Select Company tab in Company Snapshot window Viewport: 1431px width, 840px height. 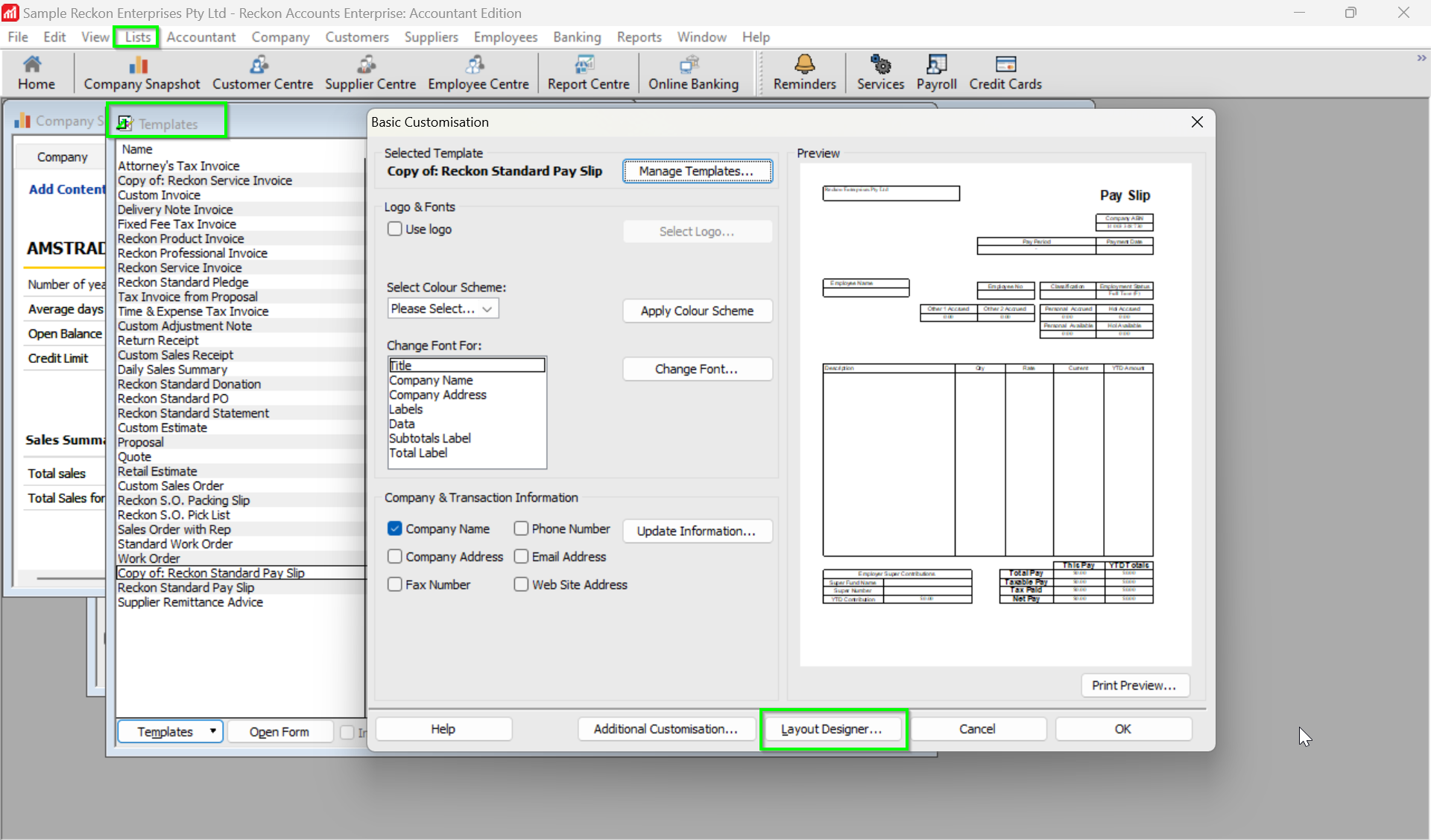[63, 157]
